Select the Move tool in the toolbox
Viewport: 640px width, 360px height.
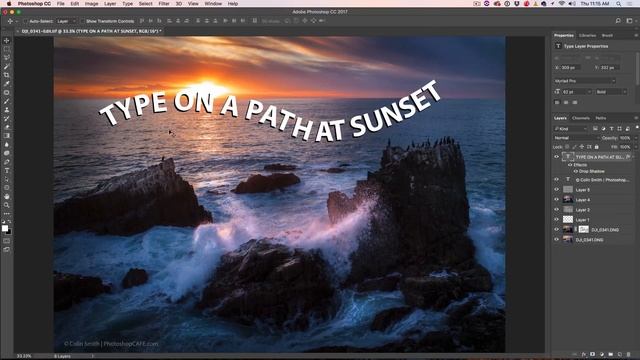tap(7, 40)
